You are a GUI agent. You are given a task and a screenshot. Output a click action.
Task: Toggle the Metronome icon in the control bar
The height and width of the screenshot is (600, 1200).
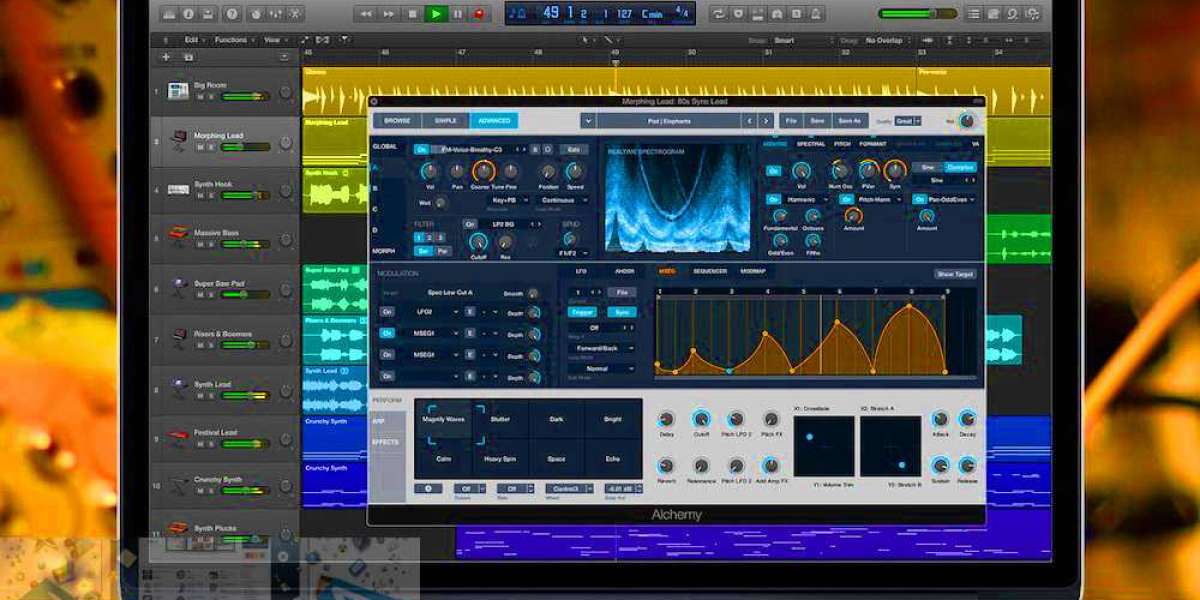(x=816, y=14)
